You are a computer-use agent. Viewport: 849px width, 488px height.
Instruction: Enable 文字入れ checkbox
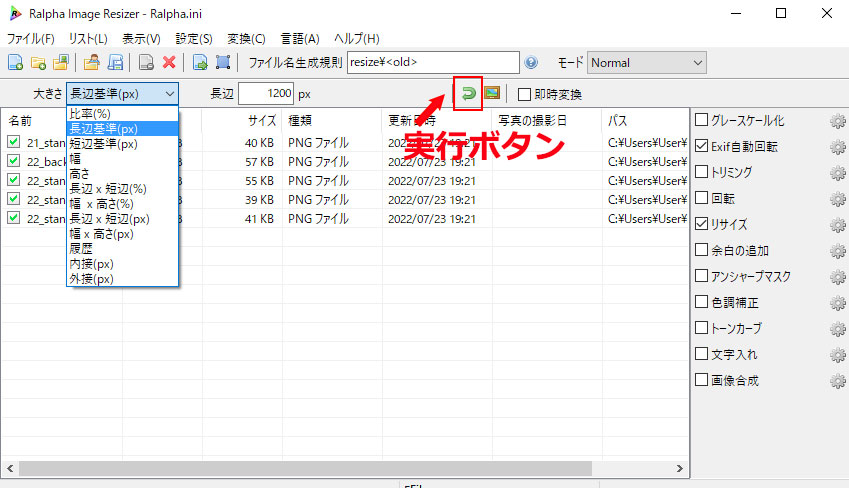point(701,354)
